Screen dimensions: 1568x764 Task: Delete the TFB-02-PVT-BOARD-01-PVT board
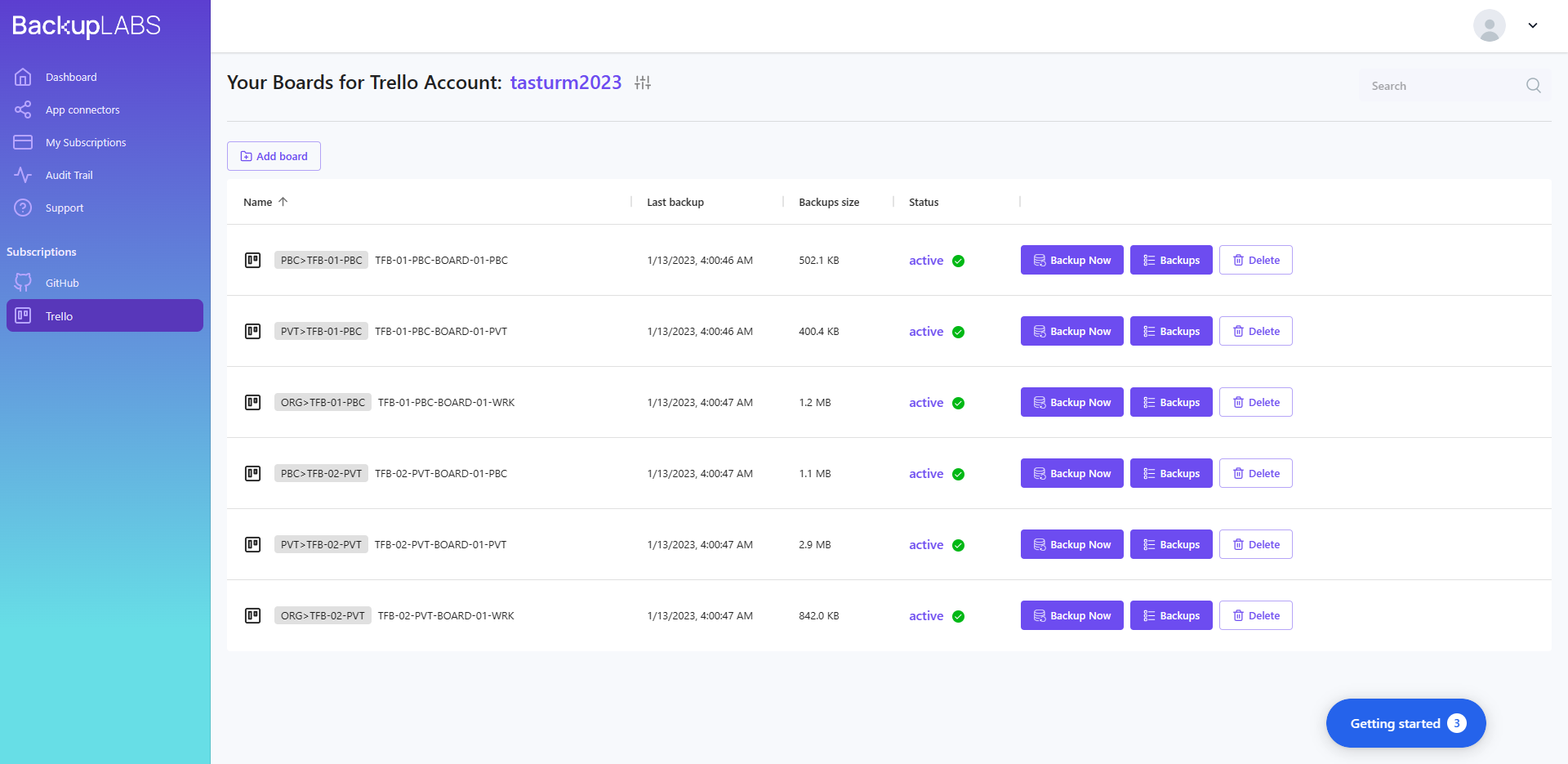click(x=1255, y=544)
